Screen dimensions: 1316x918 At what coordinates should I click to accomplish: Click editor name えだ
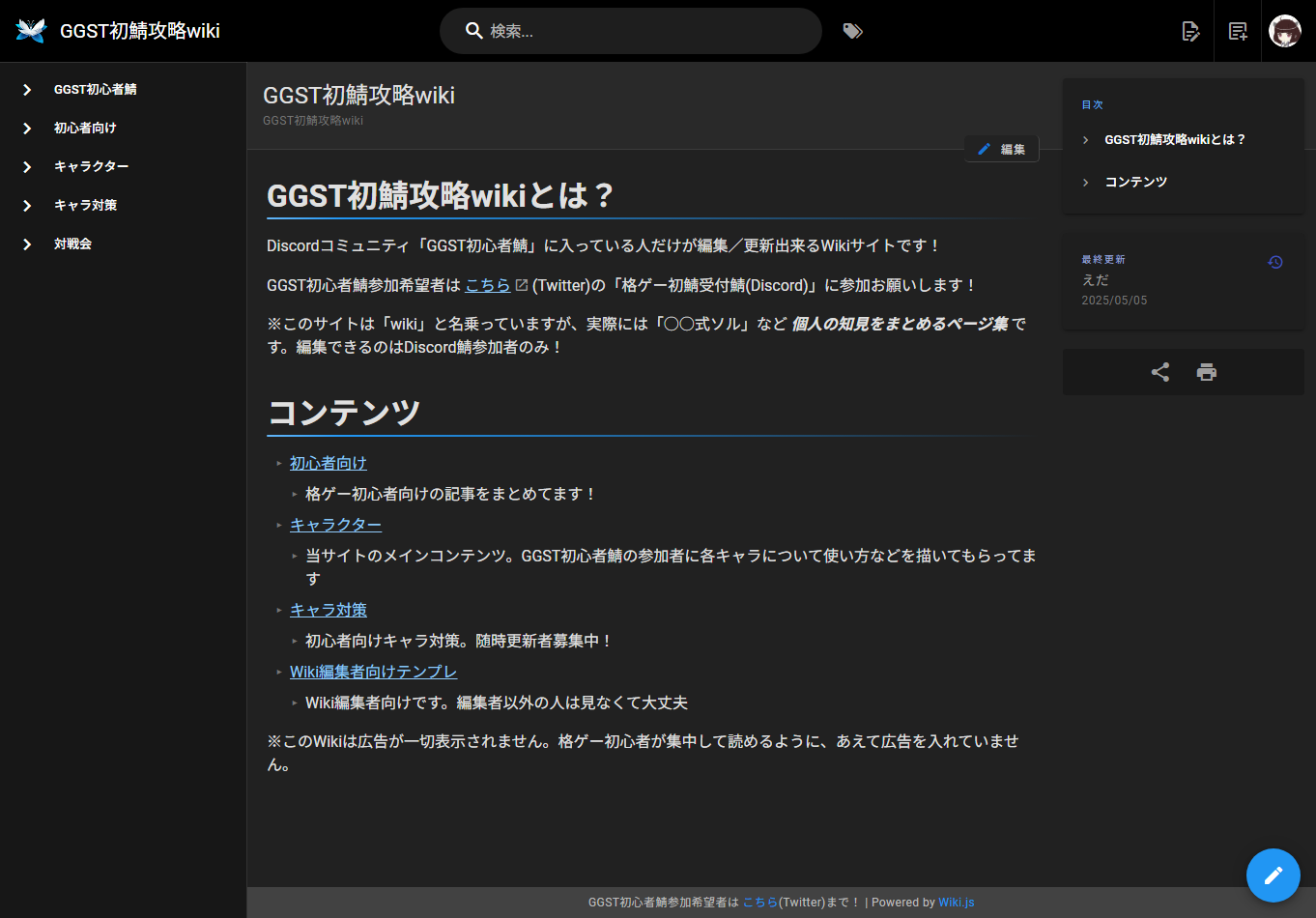click(x=1096, y=279)
